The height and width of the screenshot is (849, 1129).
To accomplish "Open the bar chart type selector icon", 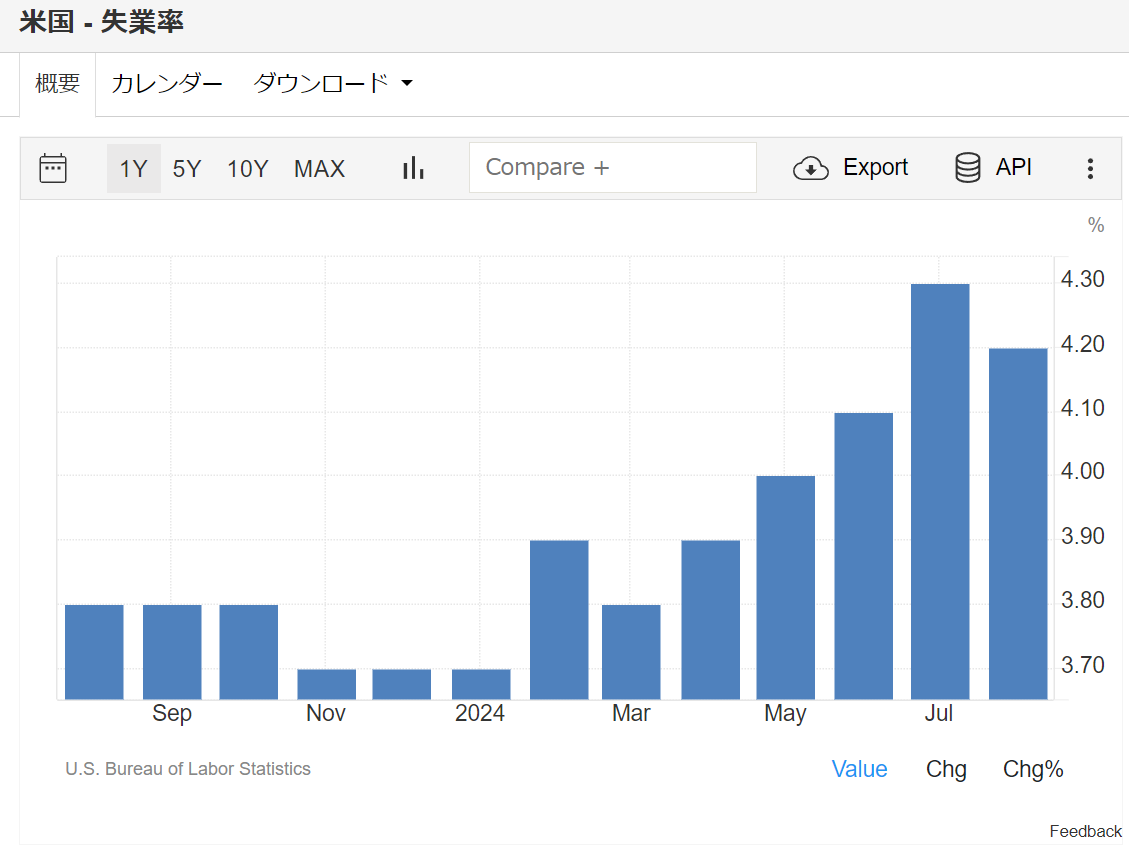I will tap(413, 168).
